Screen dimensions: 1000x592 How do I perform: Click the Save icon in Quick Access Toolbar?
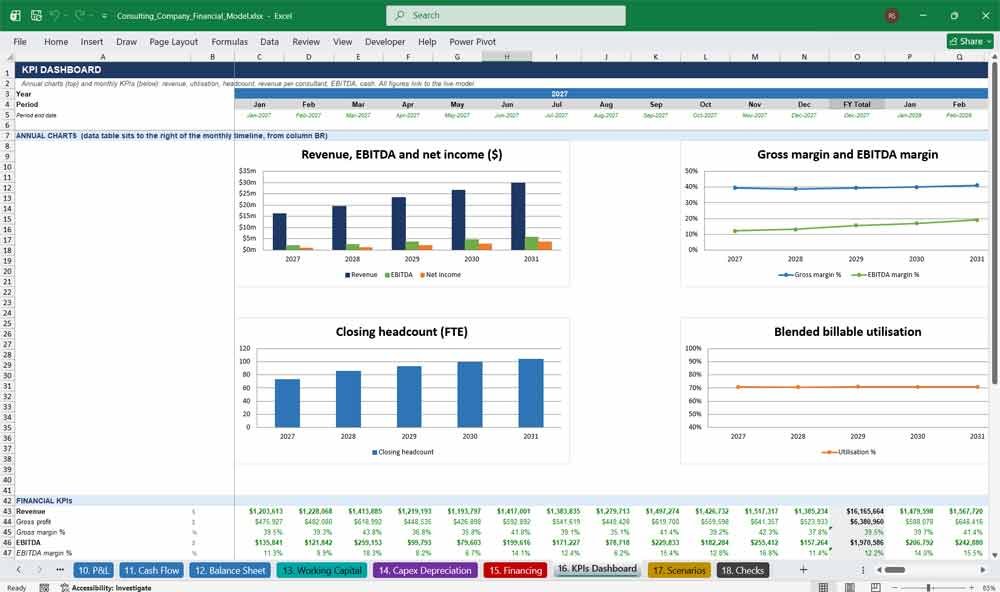pos(36,15)
